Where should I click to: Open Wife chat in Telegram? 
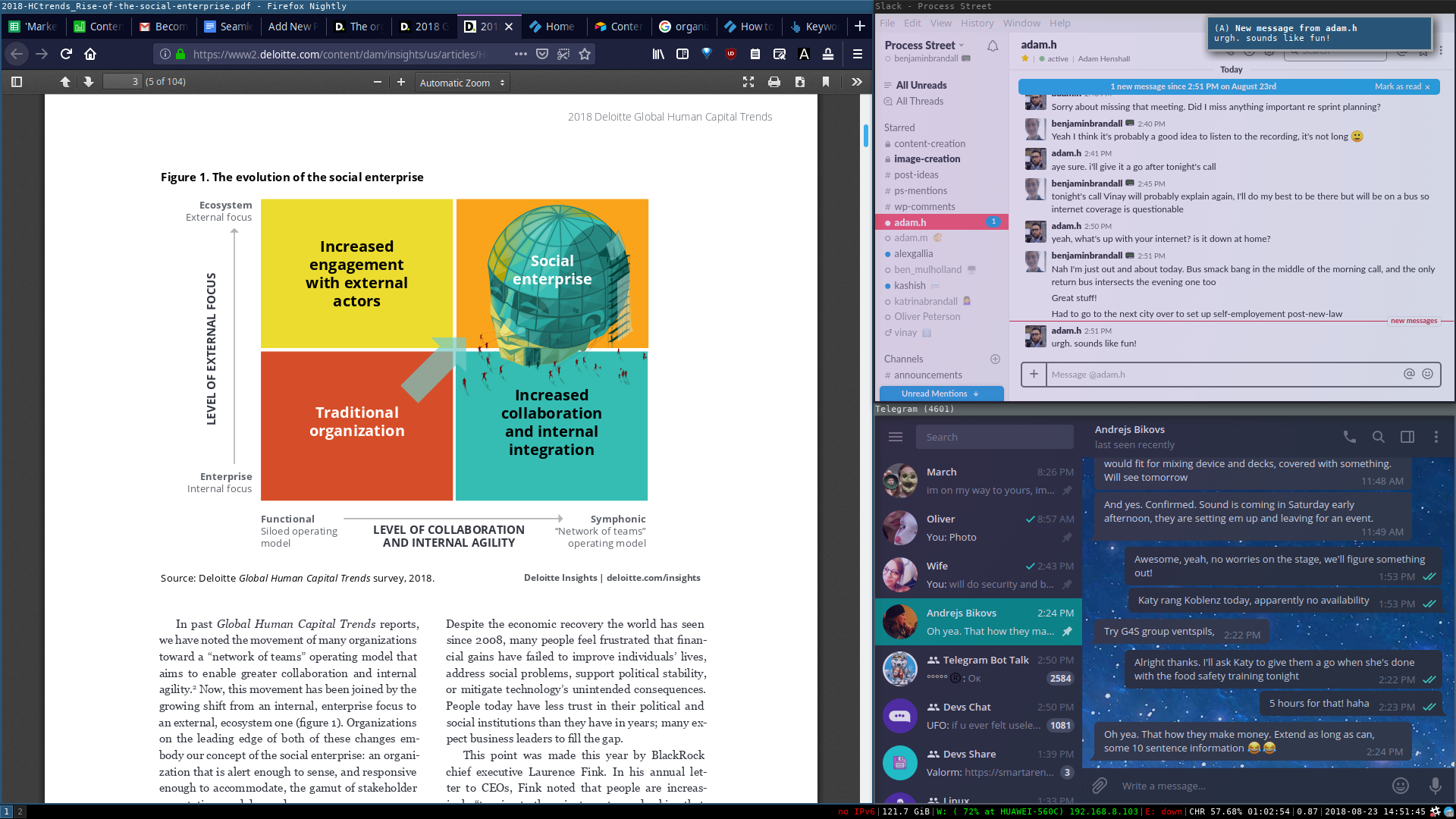[x=978, y=575]
